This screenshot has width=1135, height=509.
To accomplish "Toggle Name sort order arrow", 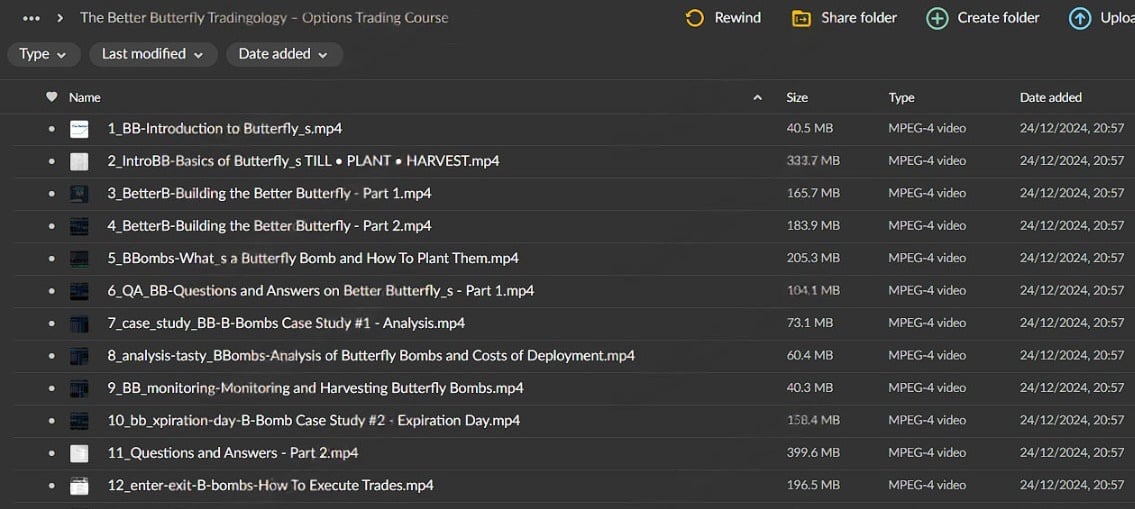I will click(x=757, y=97).
